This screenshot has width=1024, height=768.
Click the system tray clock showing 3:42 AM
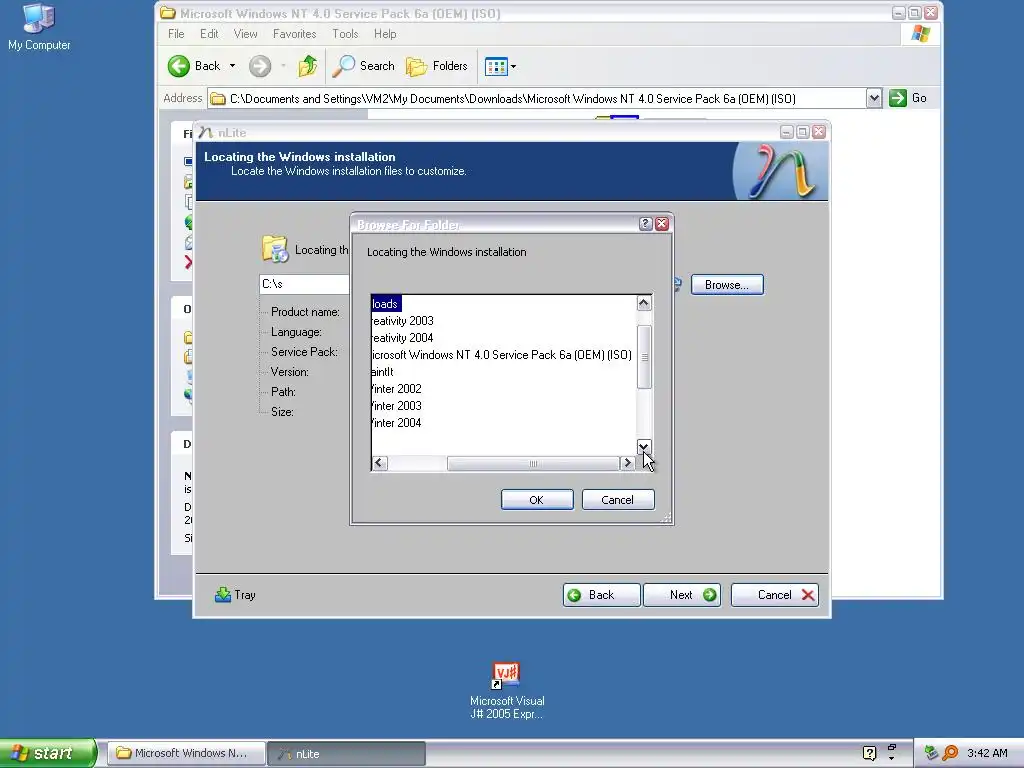click(x=987, y=753)
